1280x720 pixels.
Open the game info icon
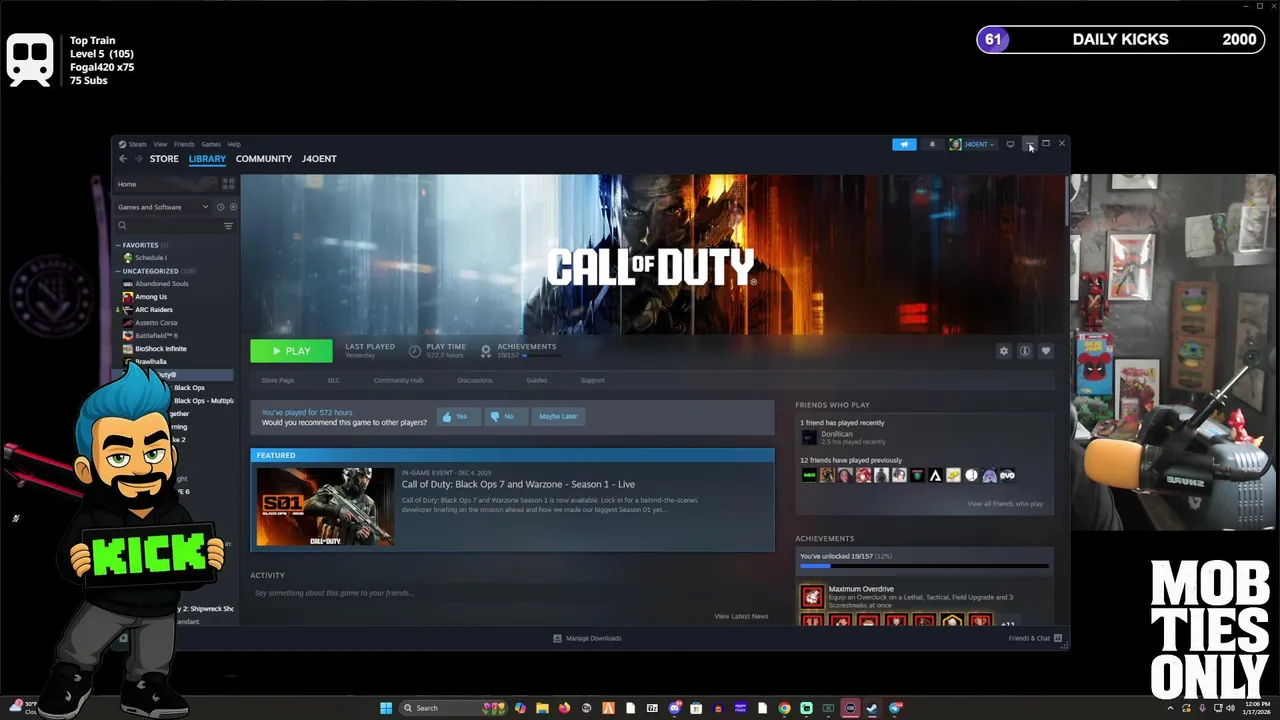(1025, 351)
